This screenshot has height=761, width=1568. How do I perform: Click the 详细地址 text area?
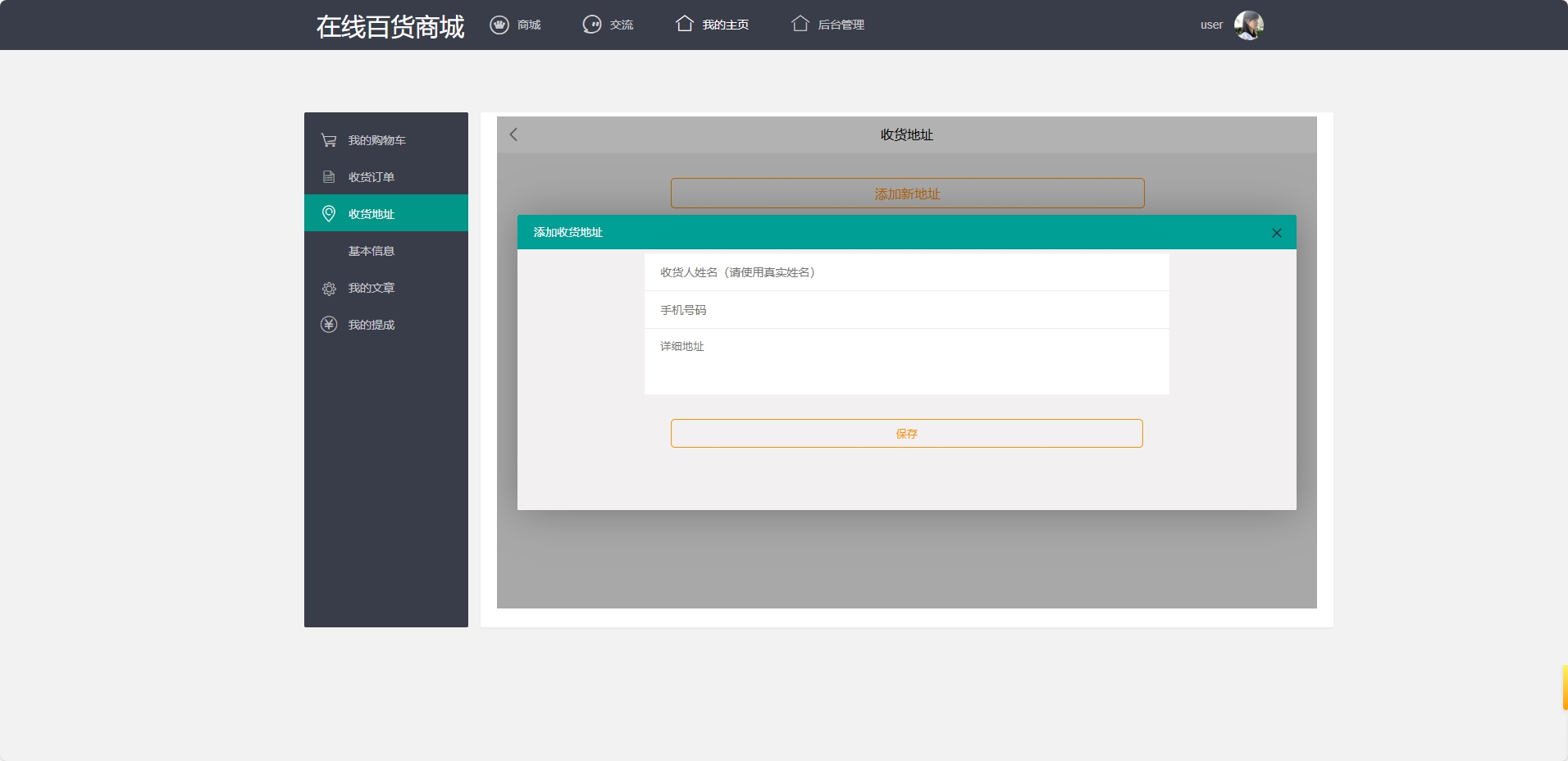(905, 361)
